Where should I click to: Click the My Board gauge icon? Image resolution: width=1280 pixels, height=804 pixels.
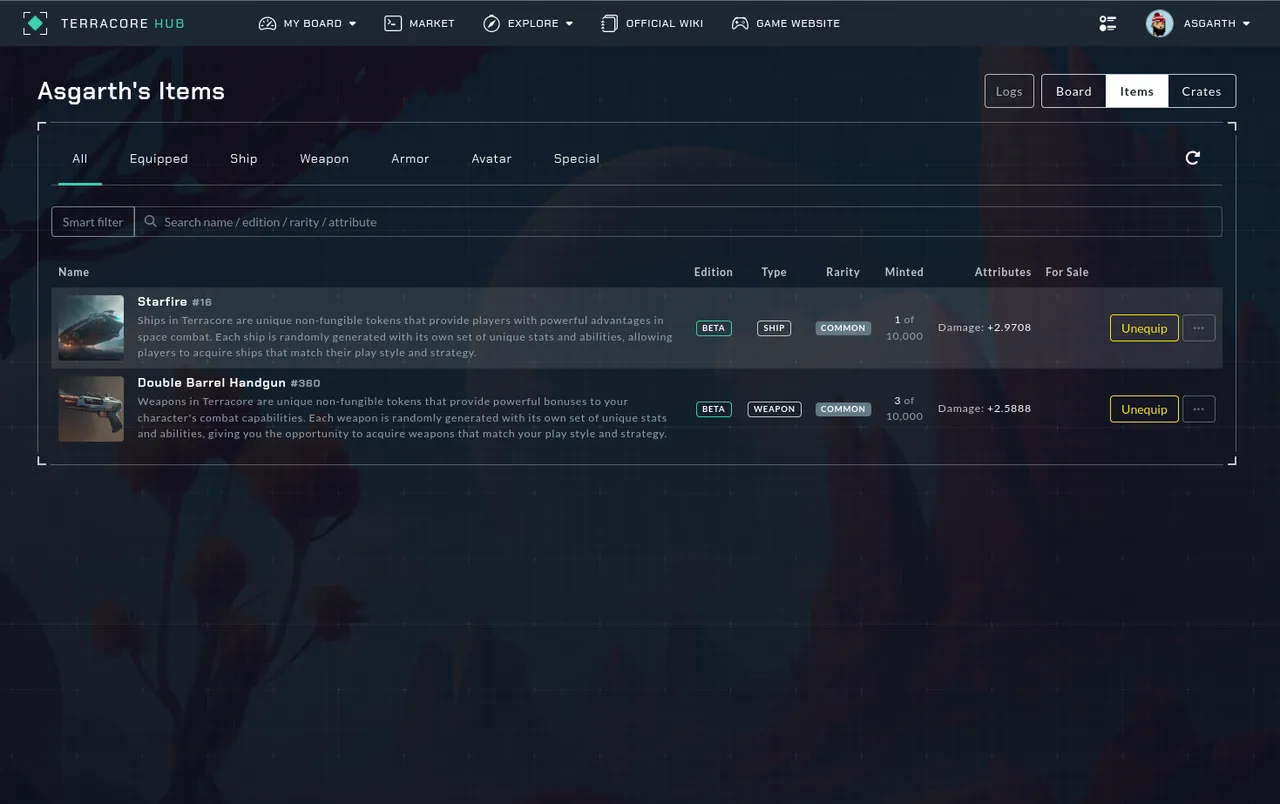267,23
